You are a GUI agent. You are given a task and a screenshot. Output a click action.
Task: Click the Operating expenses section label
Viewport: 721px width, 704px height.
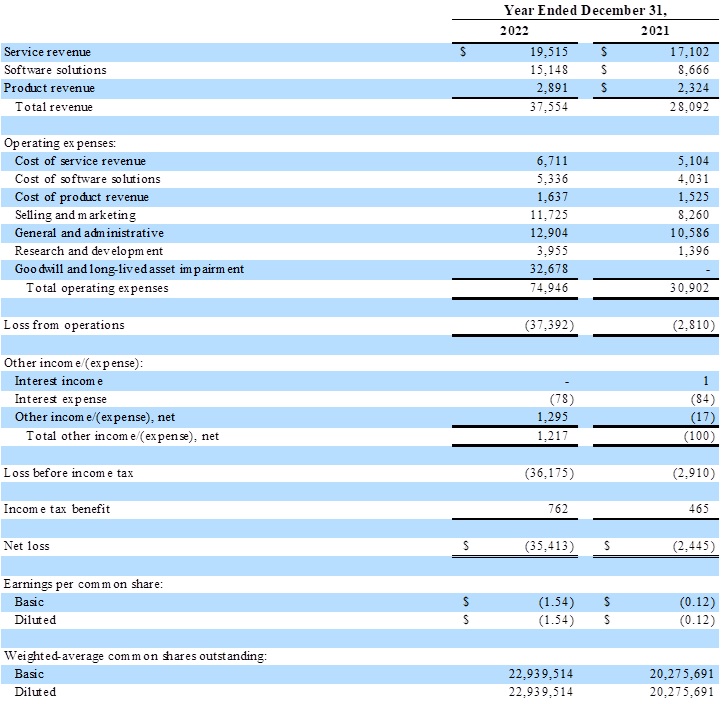(x=60, y=143)
